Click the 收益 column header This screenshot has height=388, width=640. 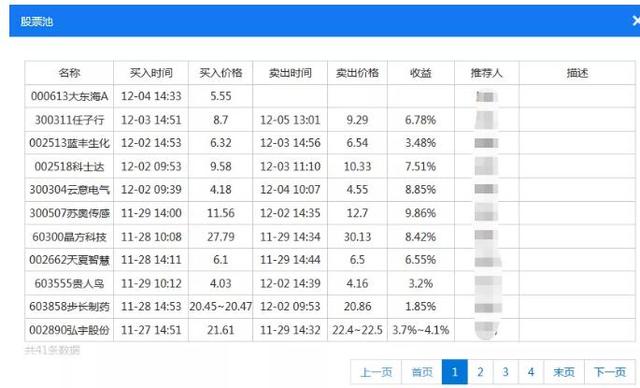tap(421, 73)
